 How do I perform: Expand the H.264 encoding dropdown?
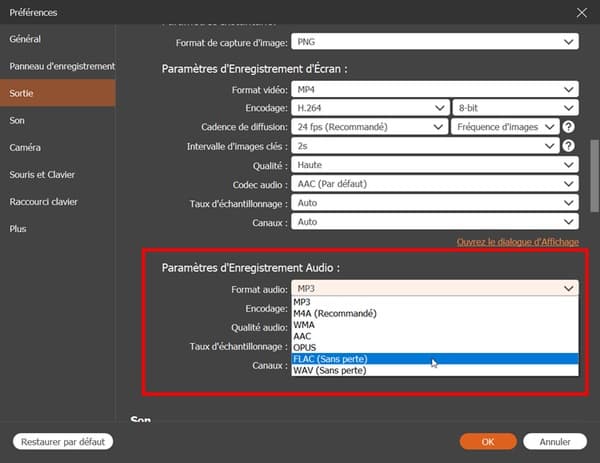(370, 108)
